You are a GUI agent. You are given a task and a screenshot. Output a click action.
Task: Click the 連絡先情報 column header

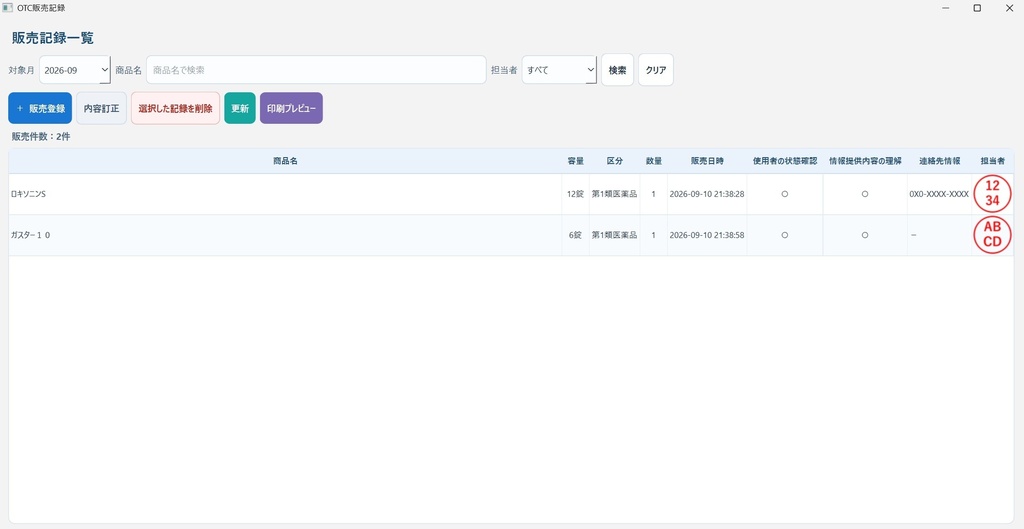click(939, 161)
